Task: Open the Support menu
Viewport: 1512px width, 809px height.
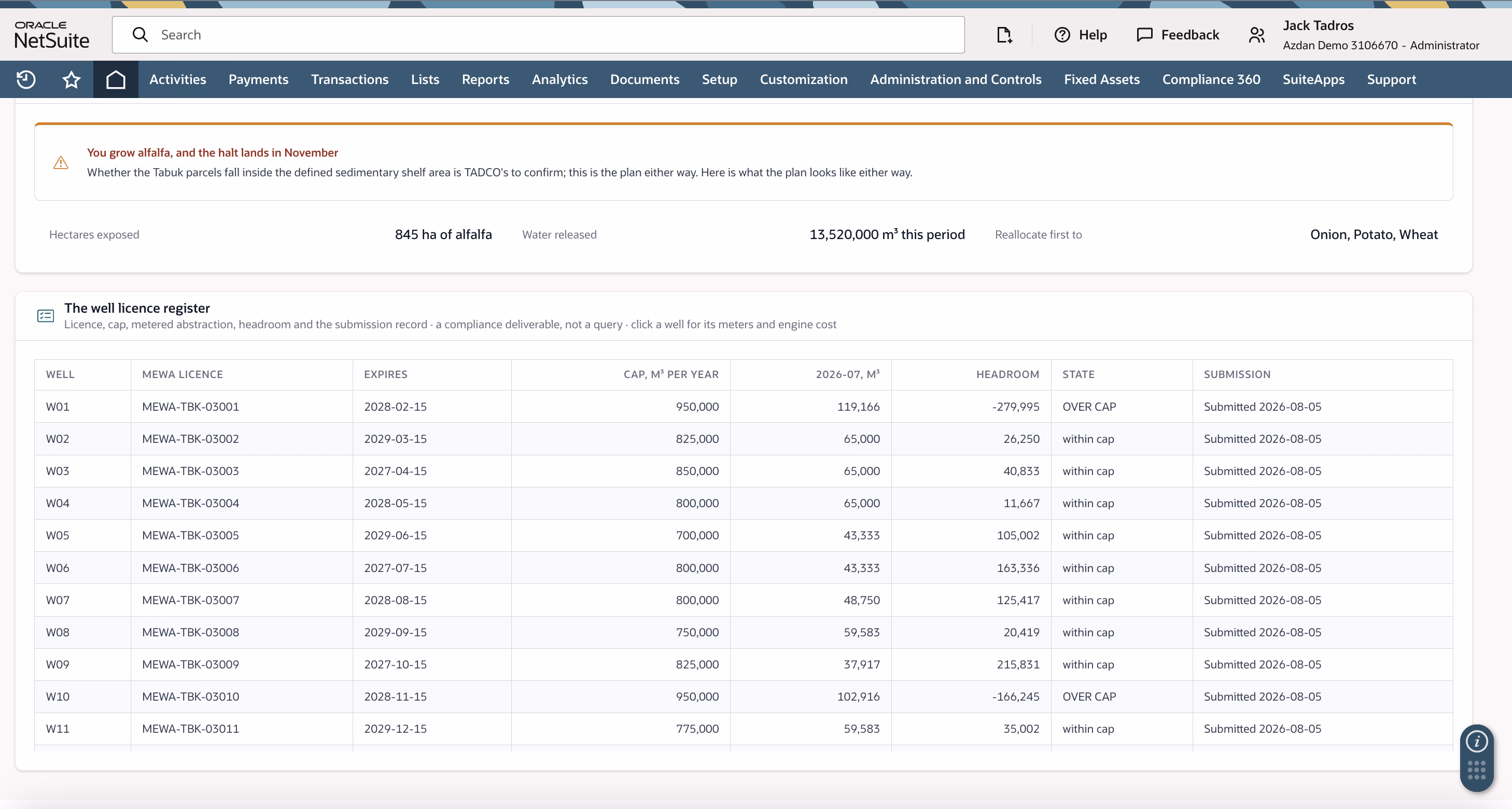Action: click(x=1391, y=79)
